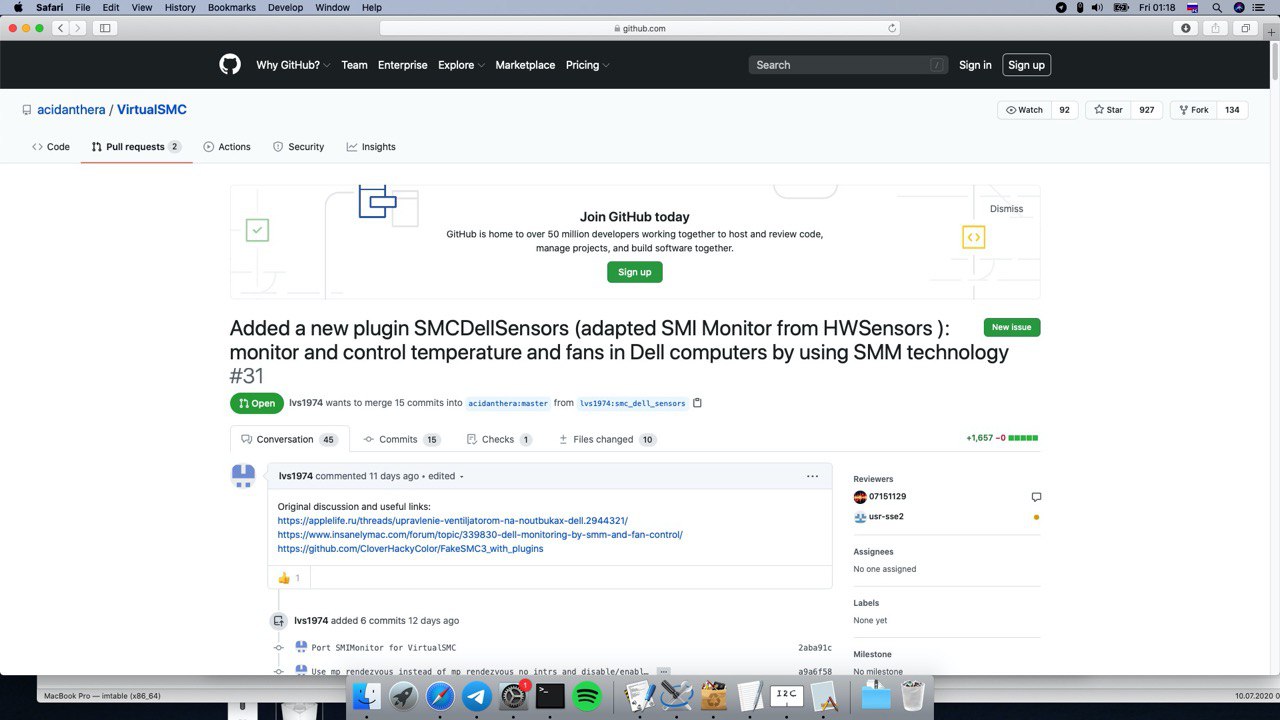The width and height of the screenshot is (1280, 720).
Task: Open the Insights tab
Action: click(371, 147)
